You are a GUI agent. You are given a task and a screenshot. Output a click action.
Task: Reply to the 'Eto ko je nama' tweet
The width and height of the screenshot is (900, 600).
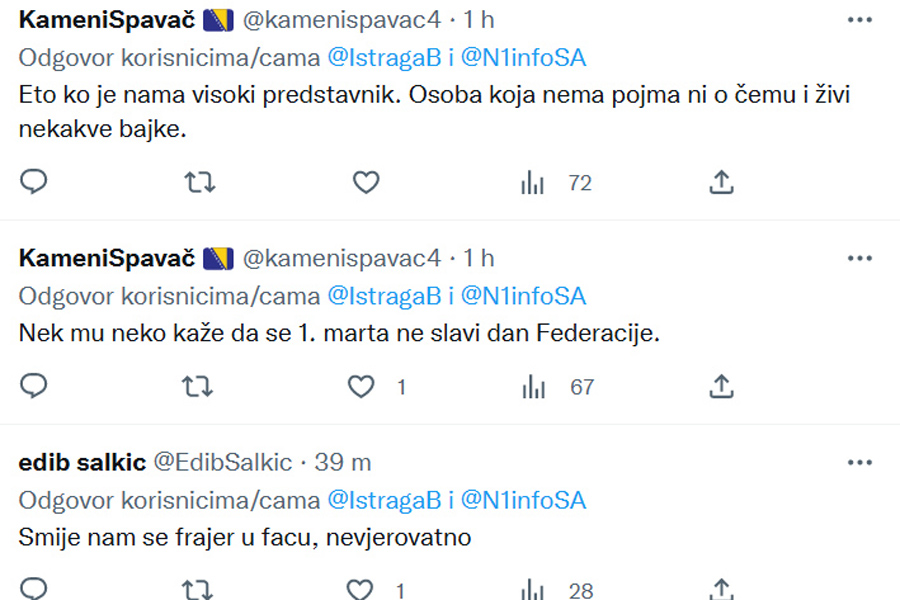(33, 183)
